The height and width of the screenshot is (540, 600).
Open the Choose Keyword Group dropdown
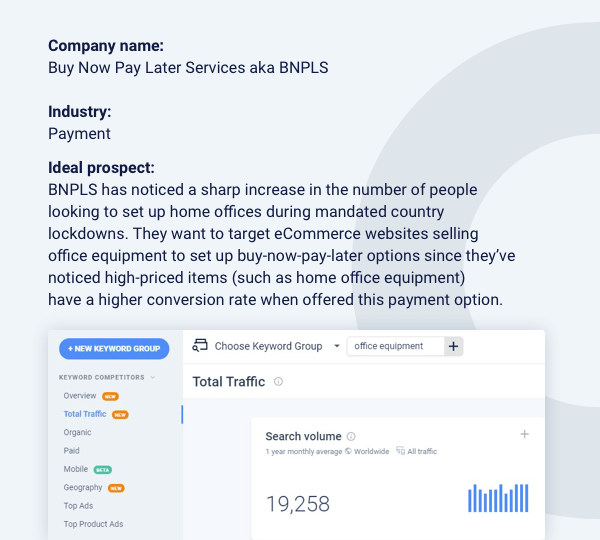pyautogui.click(x=337, y=346)
